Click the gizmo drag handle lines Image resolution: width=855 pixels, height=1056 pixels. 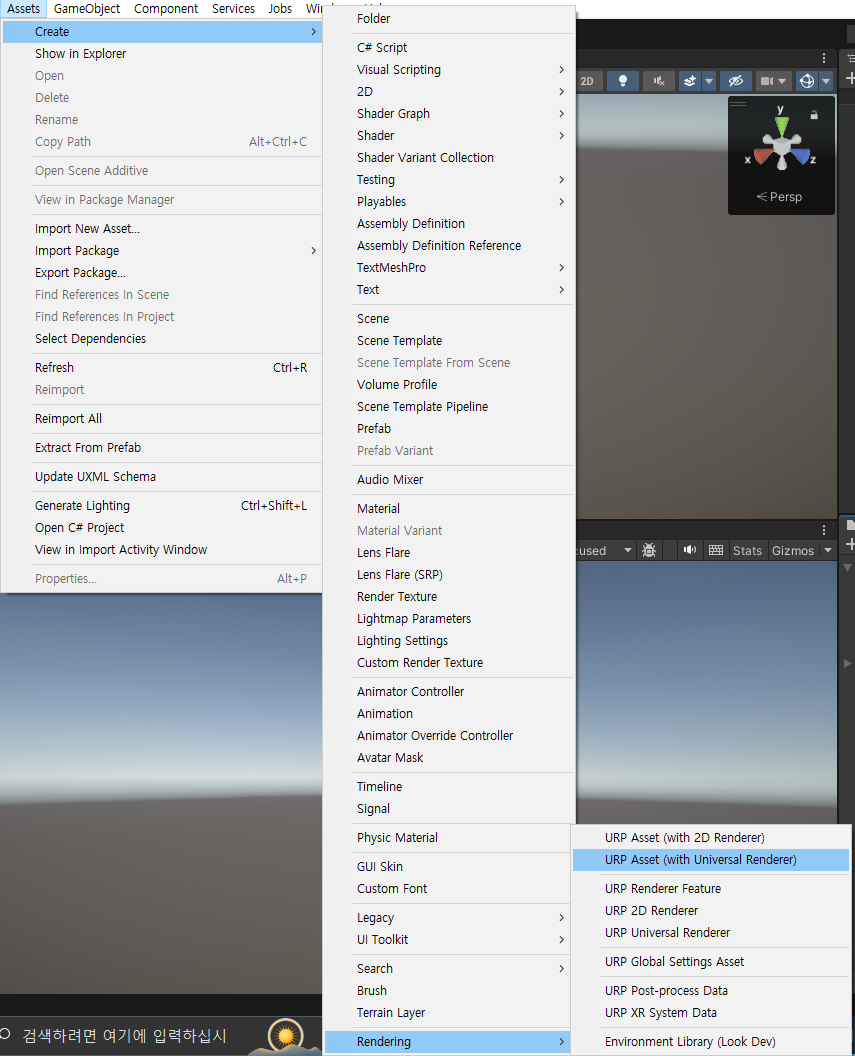tap(738, 104)
